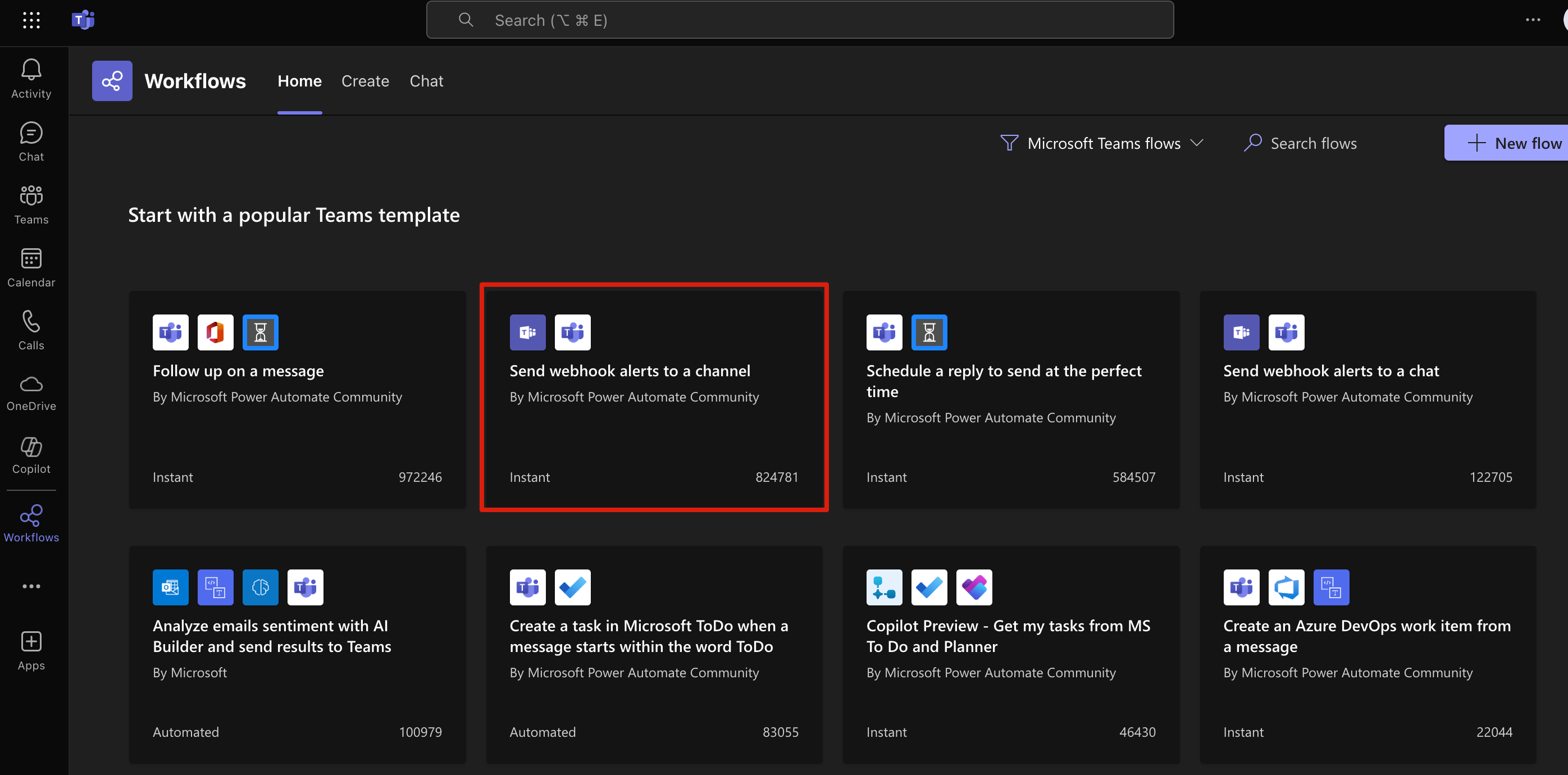This screenshot has height=775, width=1568.
Task: Click Azure DevOps icon on work item card
Action: click(x=1286, y=587)
